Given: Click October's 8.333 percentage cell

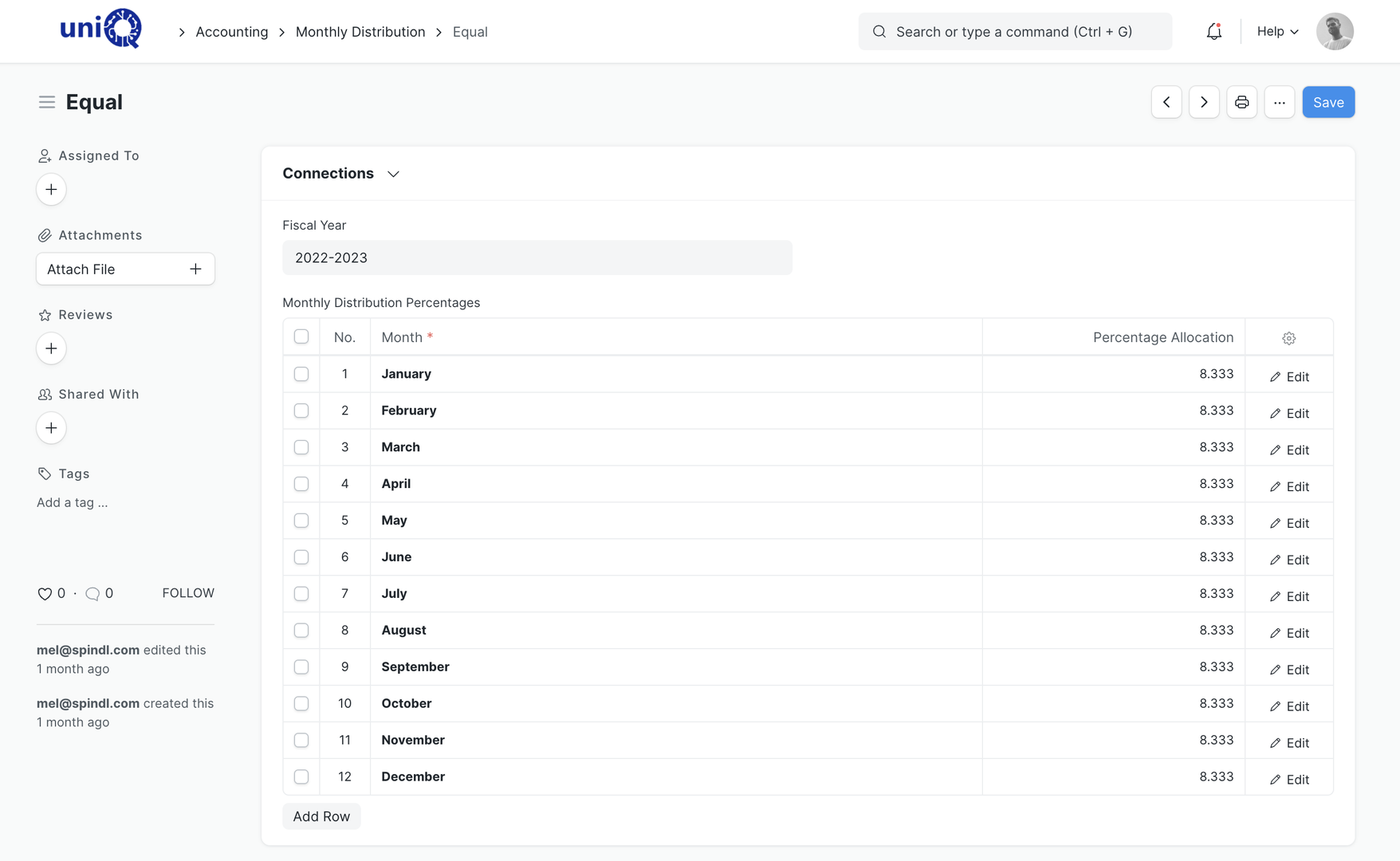Looking at the screenshot, I should pos(1114,704).
